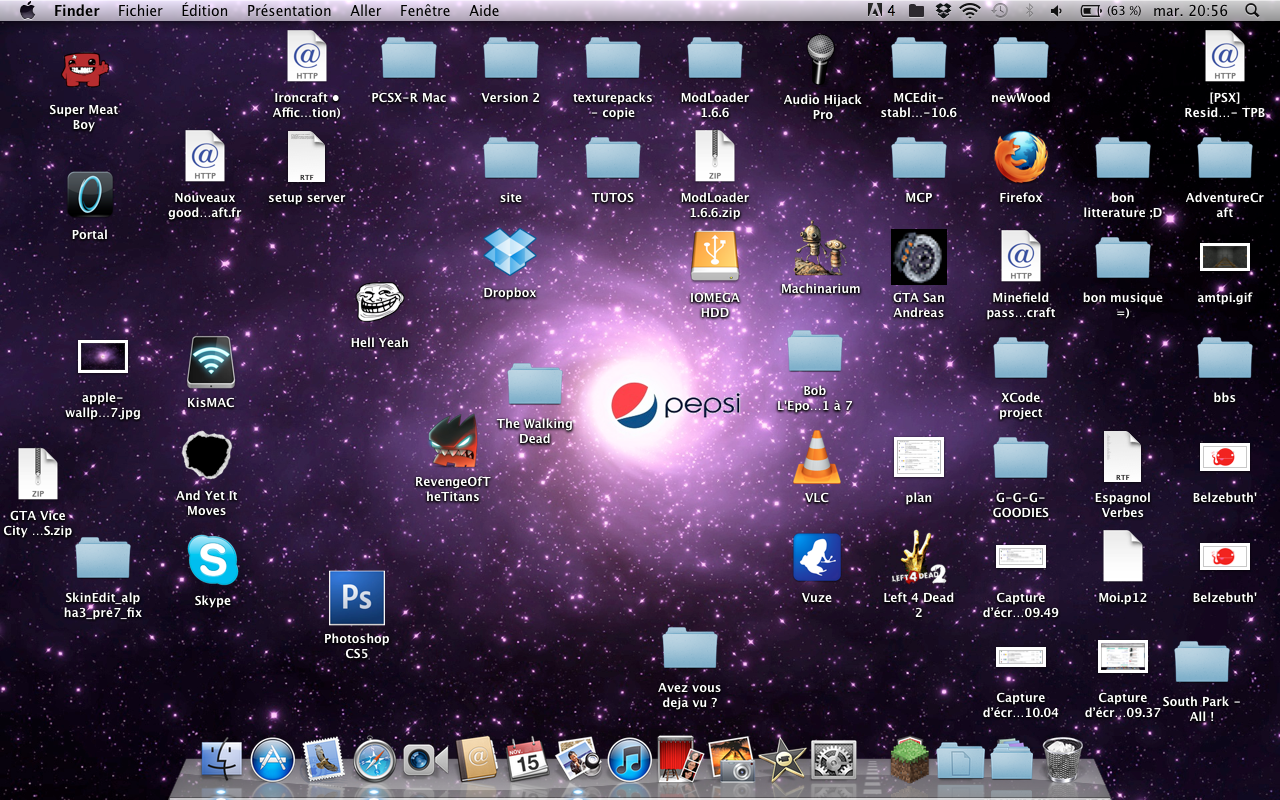Open the Fenêtre menu
This screenshot has width=1280, height=800.
click(425, 11)
